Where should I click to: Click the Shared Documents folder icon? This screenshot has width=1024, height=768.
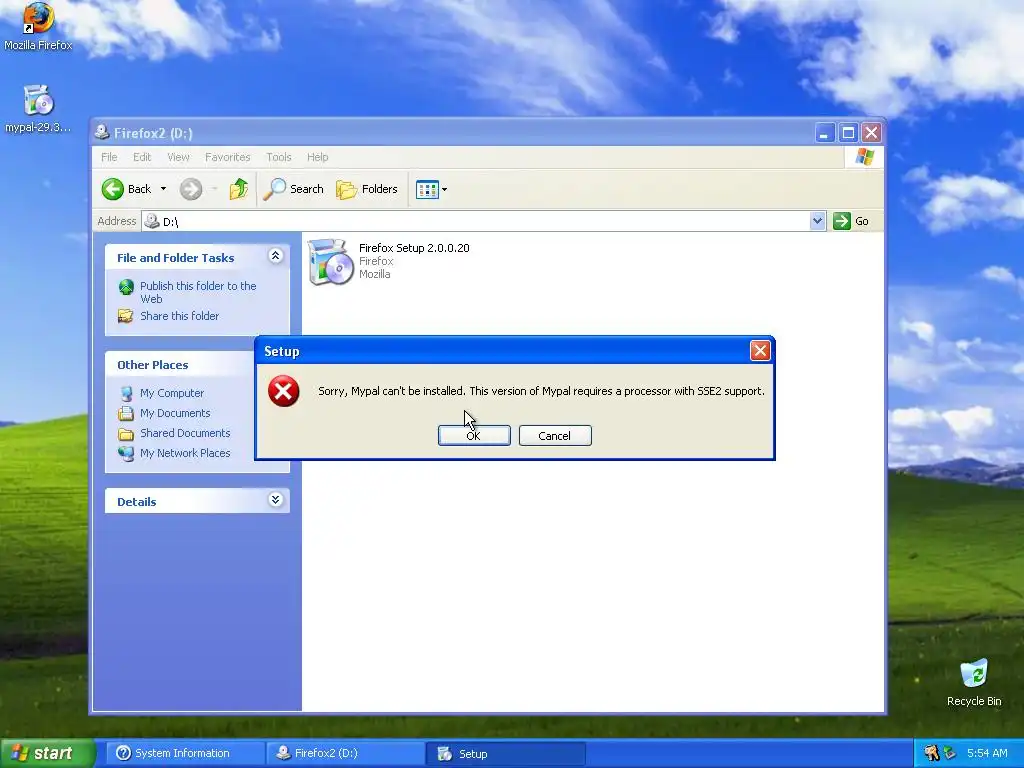(126, 434)
